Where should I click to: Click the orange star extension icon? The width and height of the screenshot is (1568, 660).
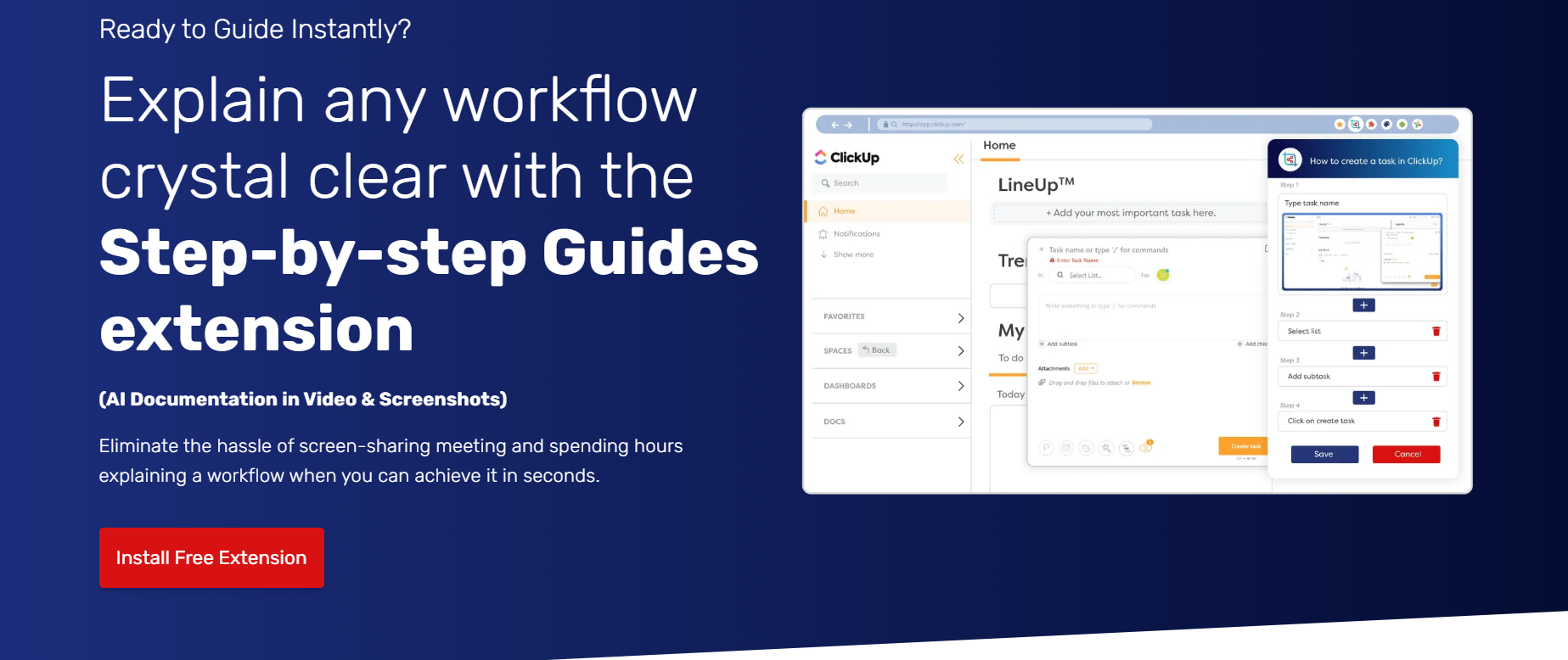coord(1340,125)
